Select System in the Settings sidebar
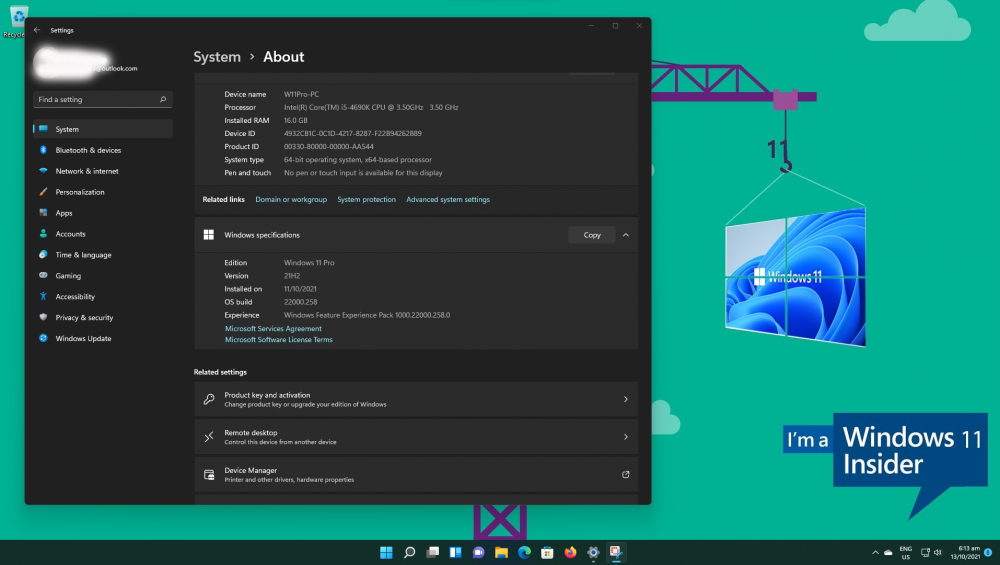 click(103, 129)
